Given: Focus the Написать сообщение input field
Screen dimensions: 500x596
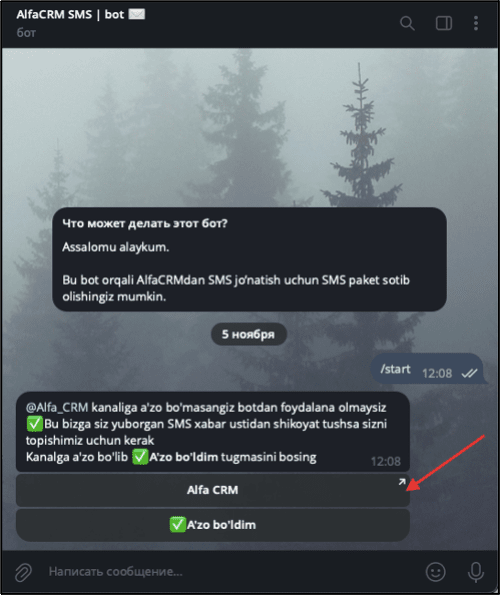Looking at the screenshot, I should tap(228, 572).
